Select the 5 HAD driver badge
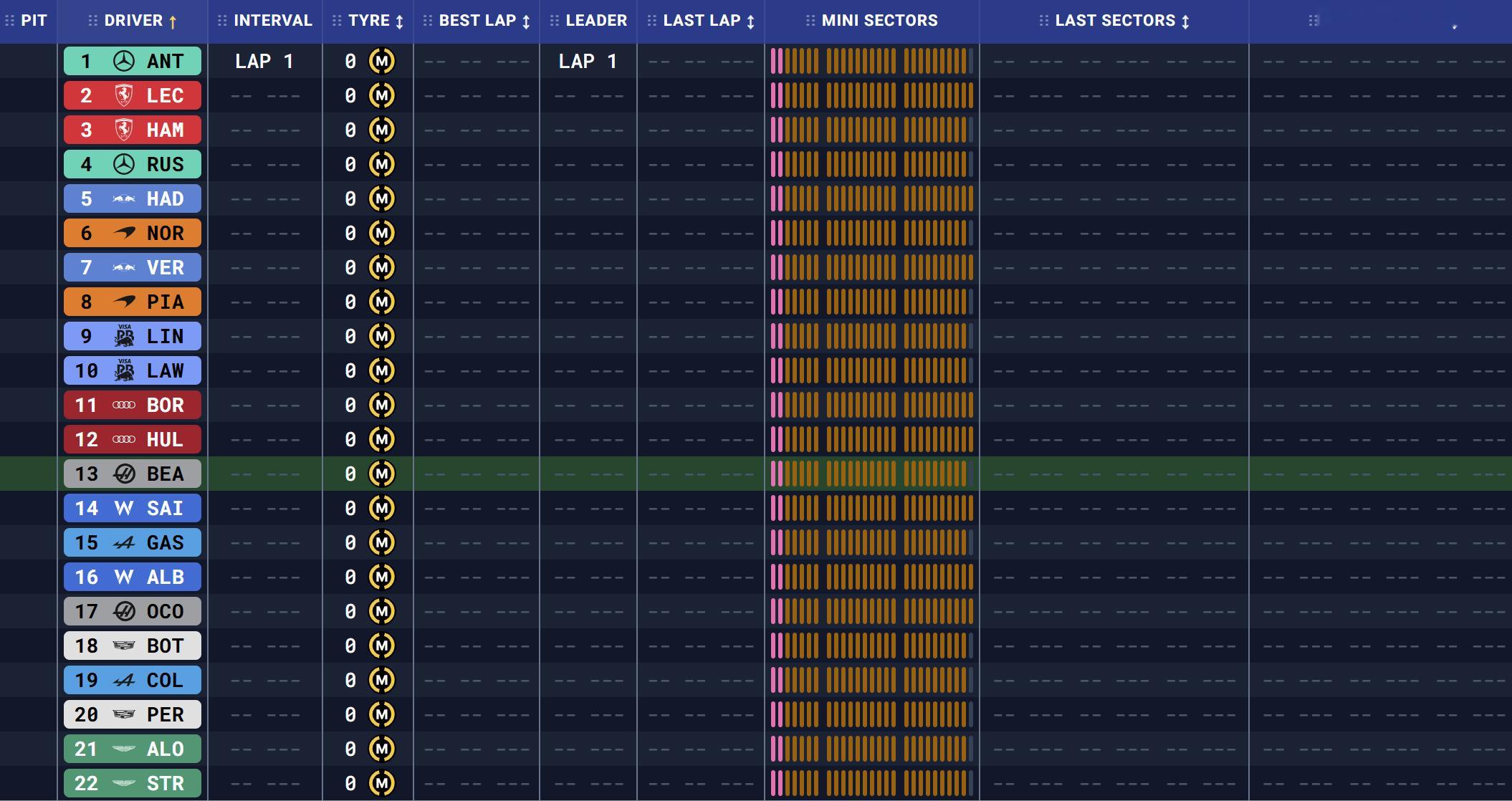This screenshot has height=801, width=1512. click(133, 198)
